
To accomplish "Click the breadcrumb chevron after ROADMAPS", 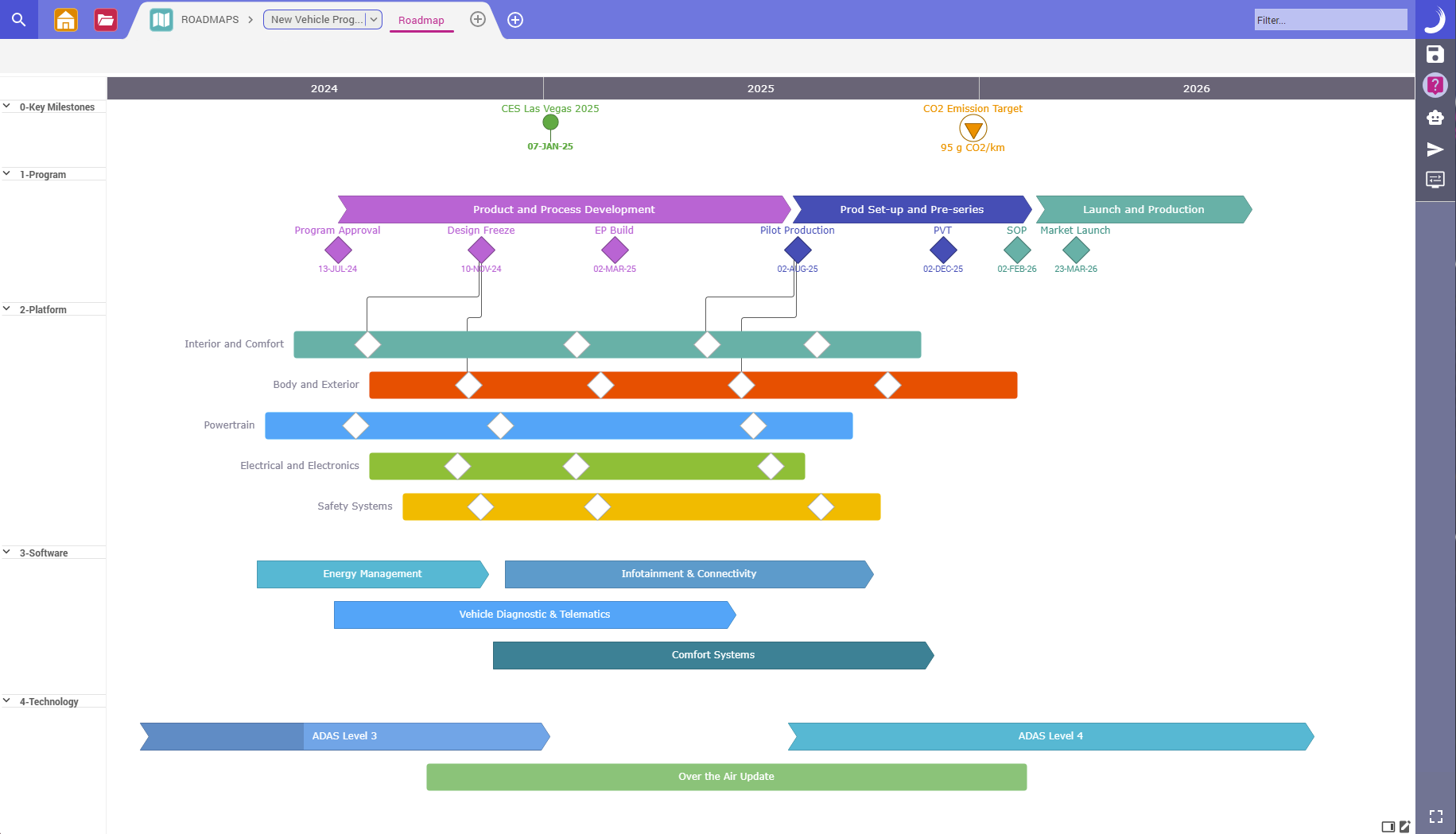I will coord(250,20).
